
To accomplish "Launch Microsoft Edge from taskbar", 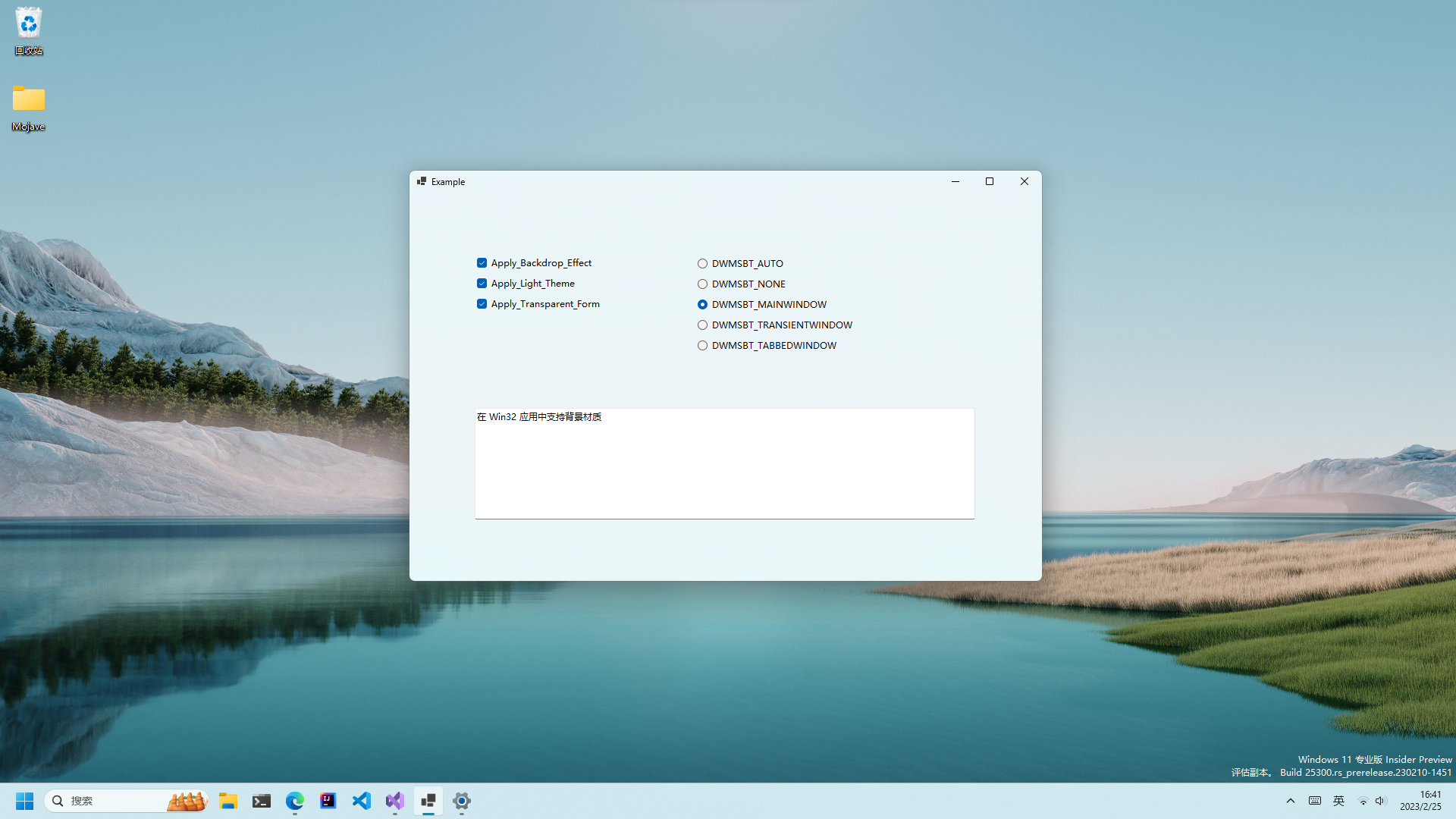I will (x=295, y=801).
